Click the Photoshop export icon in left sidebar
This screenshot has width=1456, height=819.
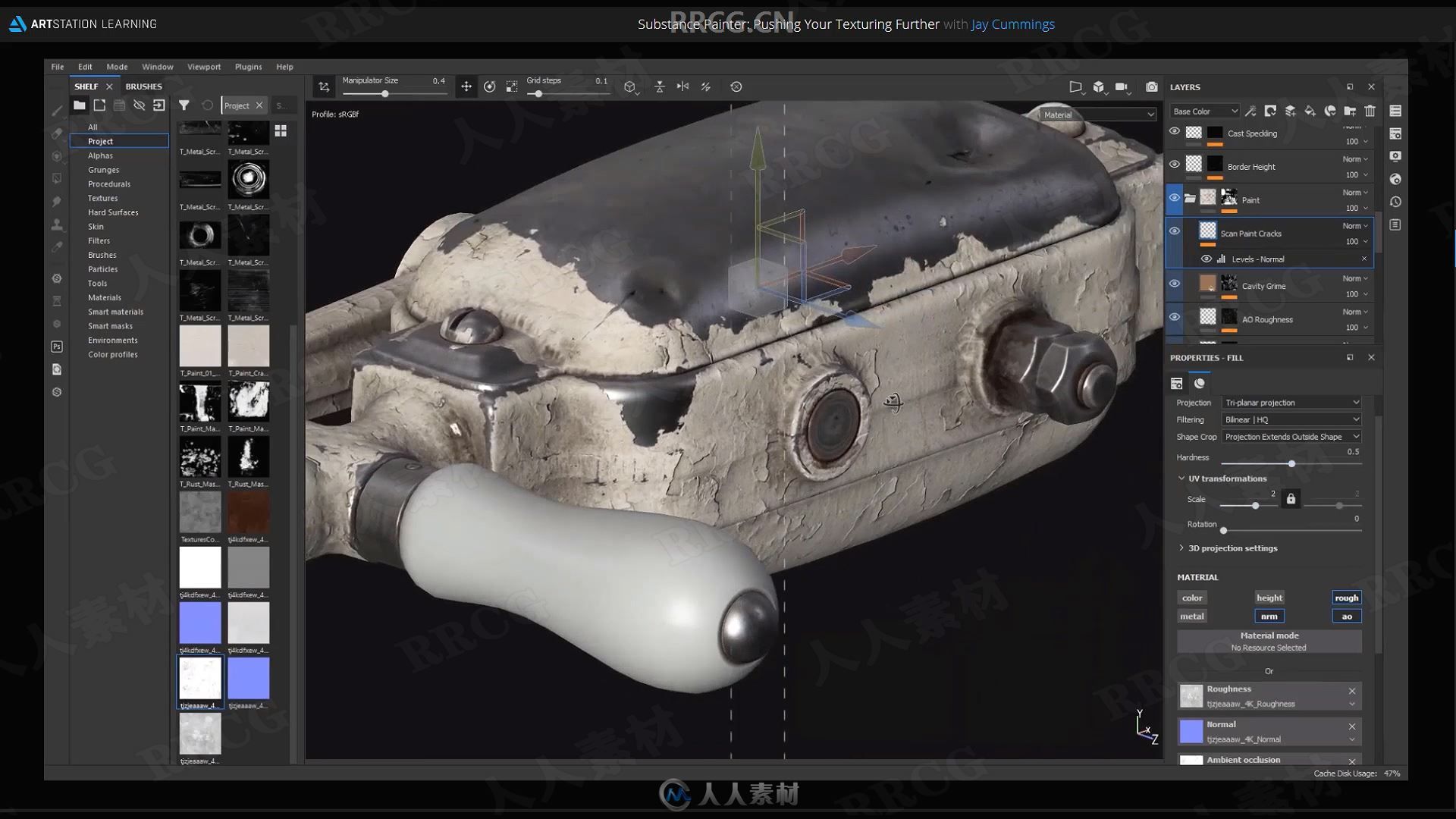coord(57,347)
